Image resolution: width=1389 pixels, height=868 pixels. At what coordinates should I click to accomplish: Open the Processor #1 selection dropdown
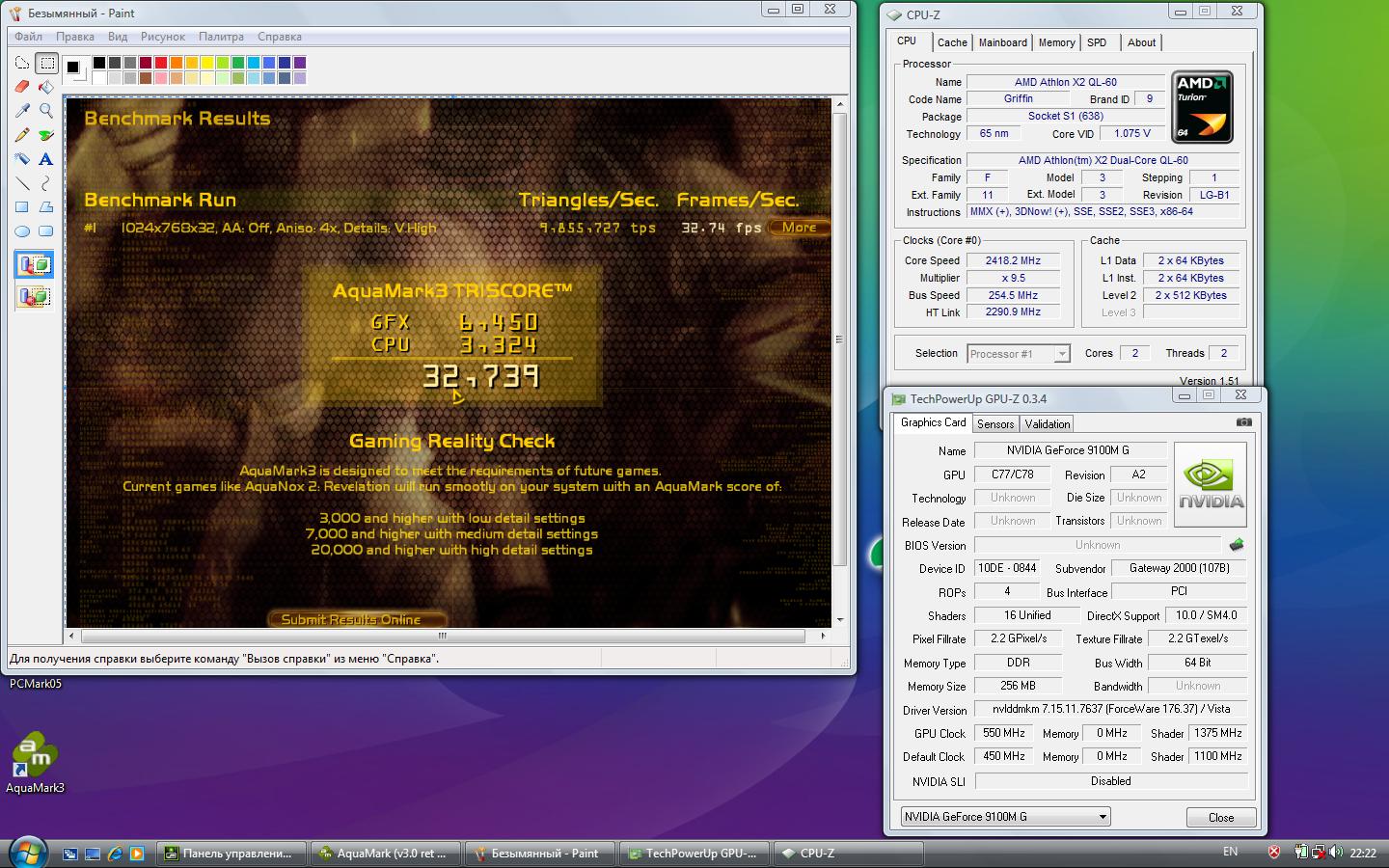1019,354
